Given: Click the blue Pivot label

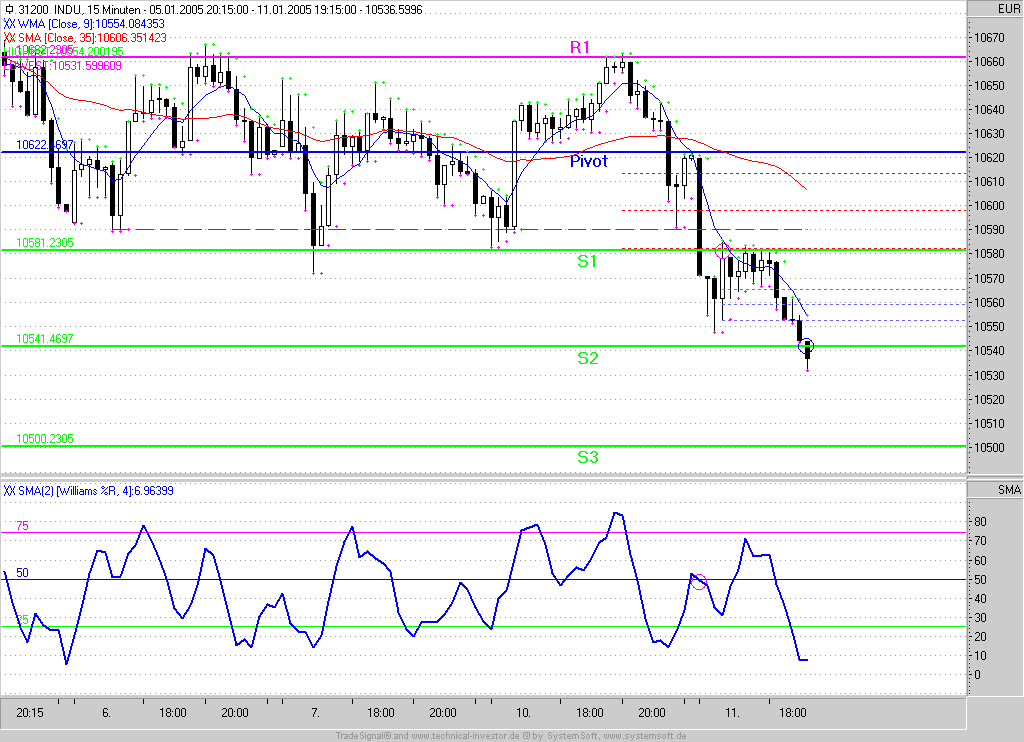Looking at the screenshot, I should point(588,161).
